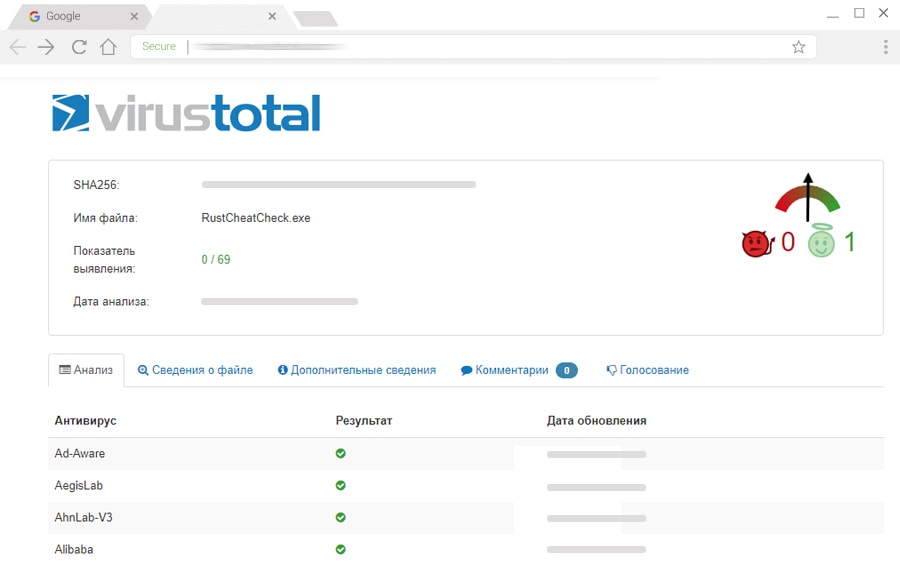Click the red devil malicious vote icon

[x=758, y=243]
